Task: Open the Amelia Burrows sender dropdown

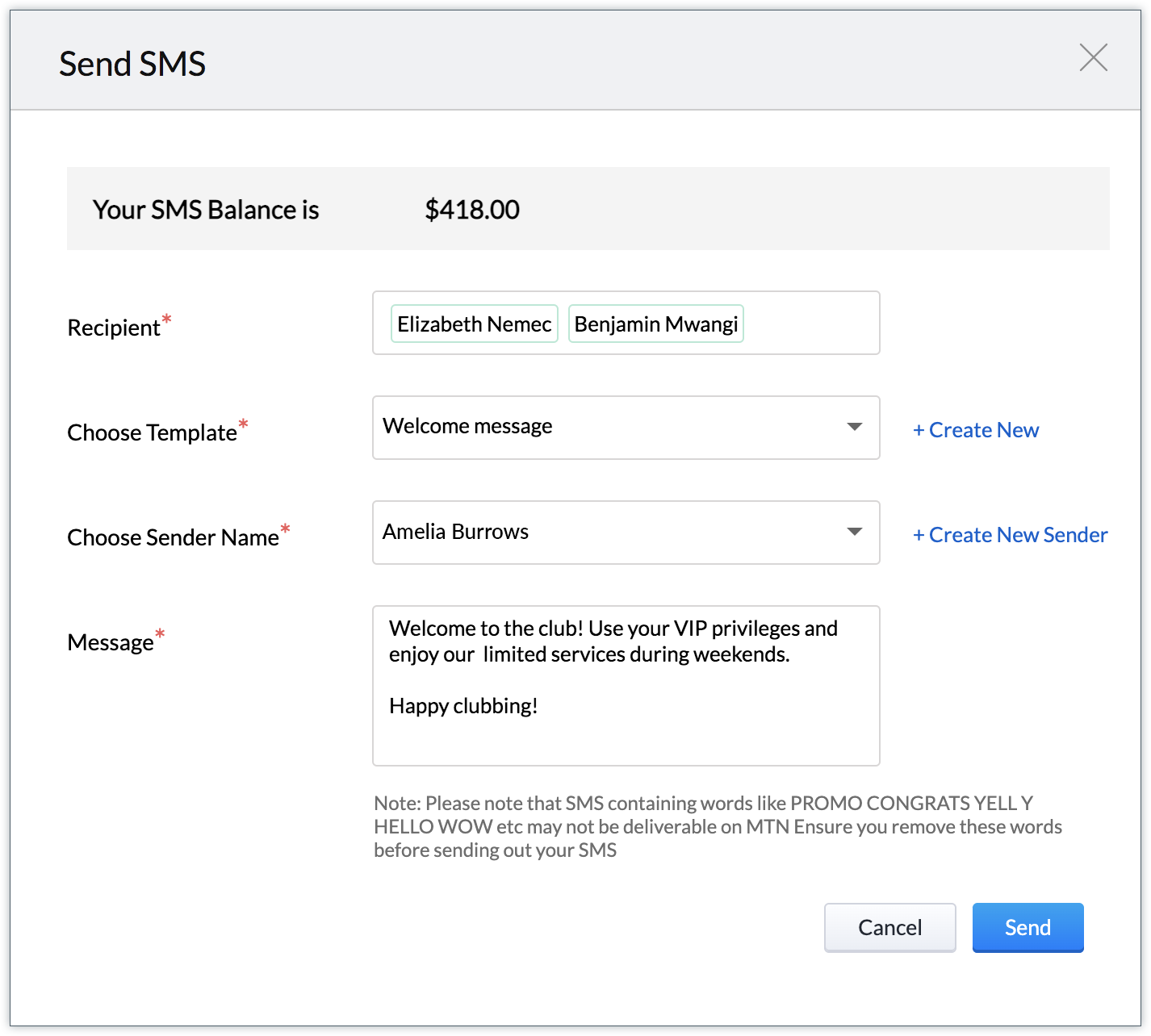Action: tap(613, 532)
